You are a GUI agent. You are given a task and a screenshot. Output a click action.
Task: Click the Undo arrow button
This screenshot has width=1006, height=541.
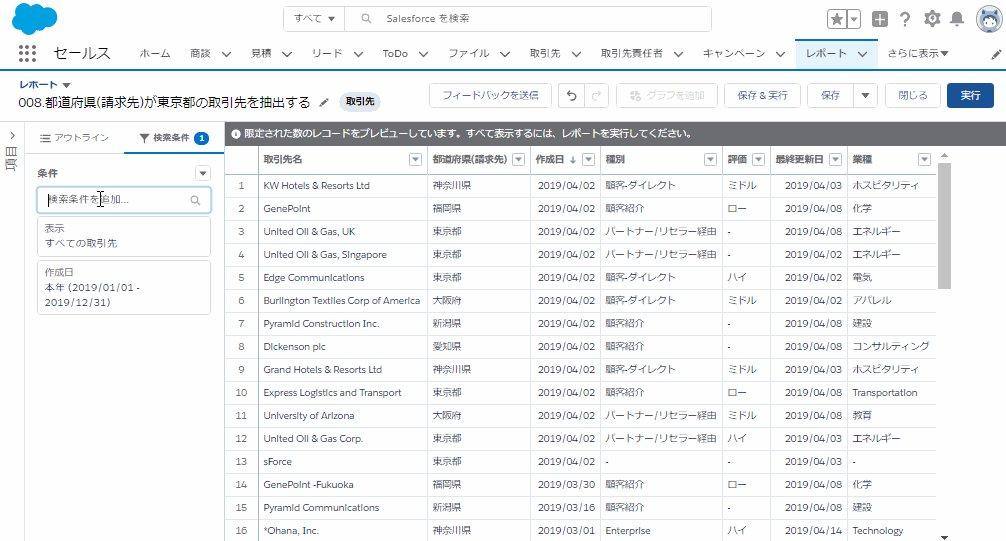[x=571, y=96]
